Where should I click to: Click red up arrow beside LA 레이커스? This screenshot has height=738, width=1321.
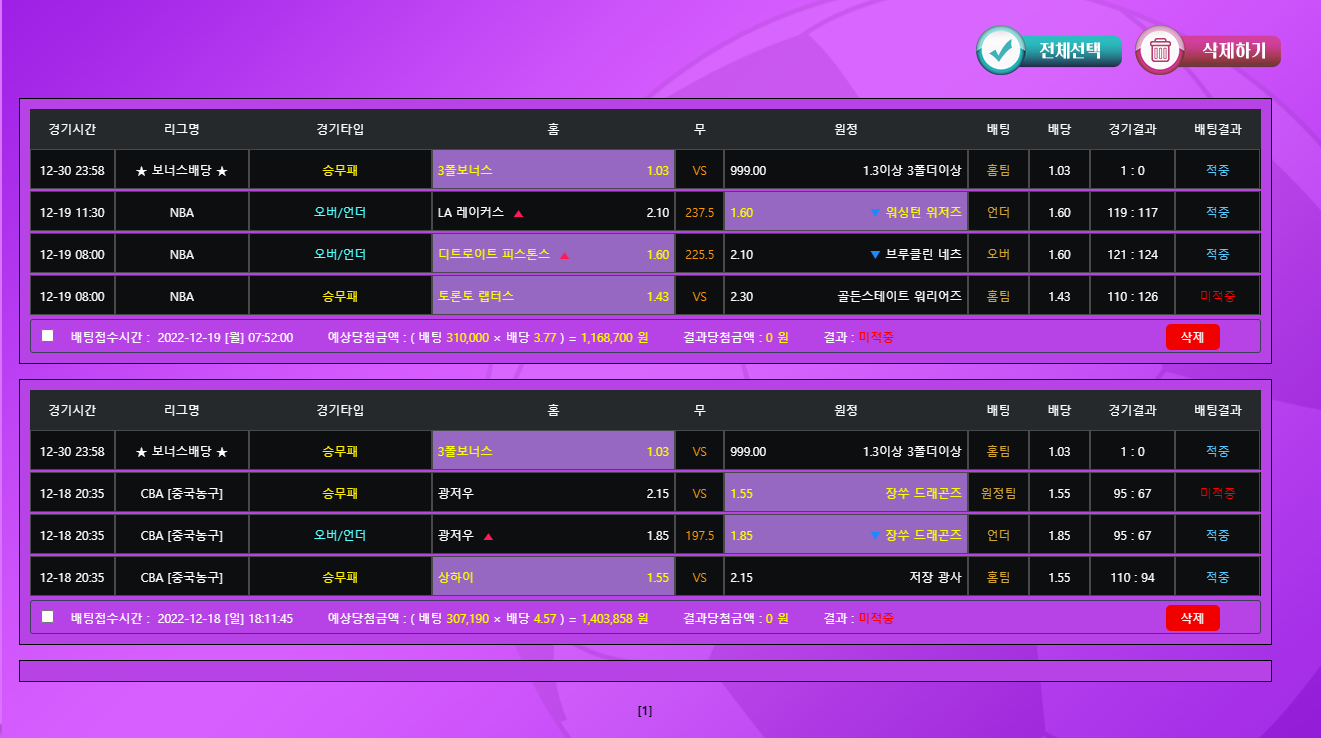(x=518, y=213)
